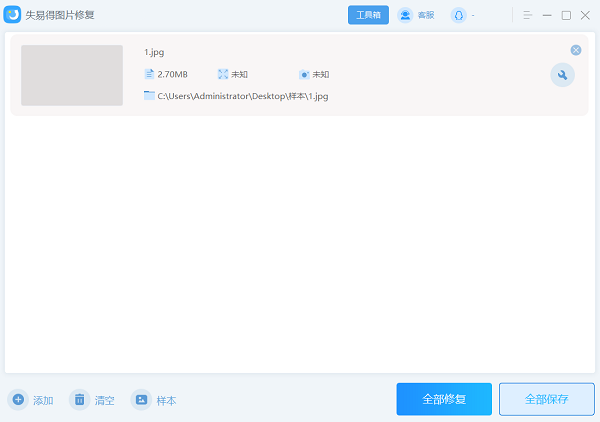Select the file path C:\Users\Administrator\Desktop\样本\1.jpg

coord(243,96)
